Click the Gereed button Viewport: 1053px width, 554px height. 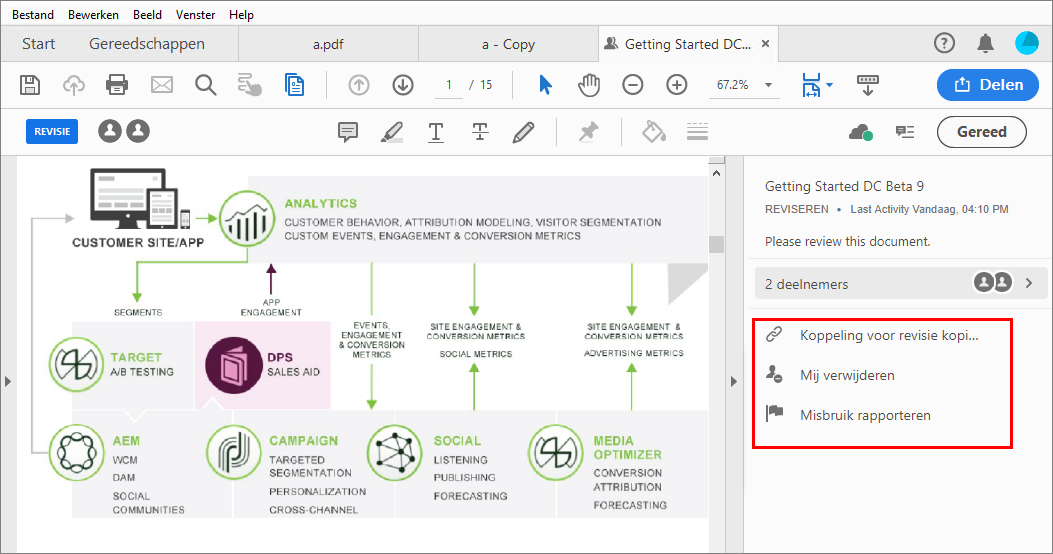(981, 132)
